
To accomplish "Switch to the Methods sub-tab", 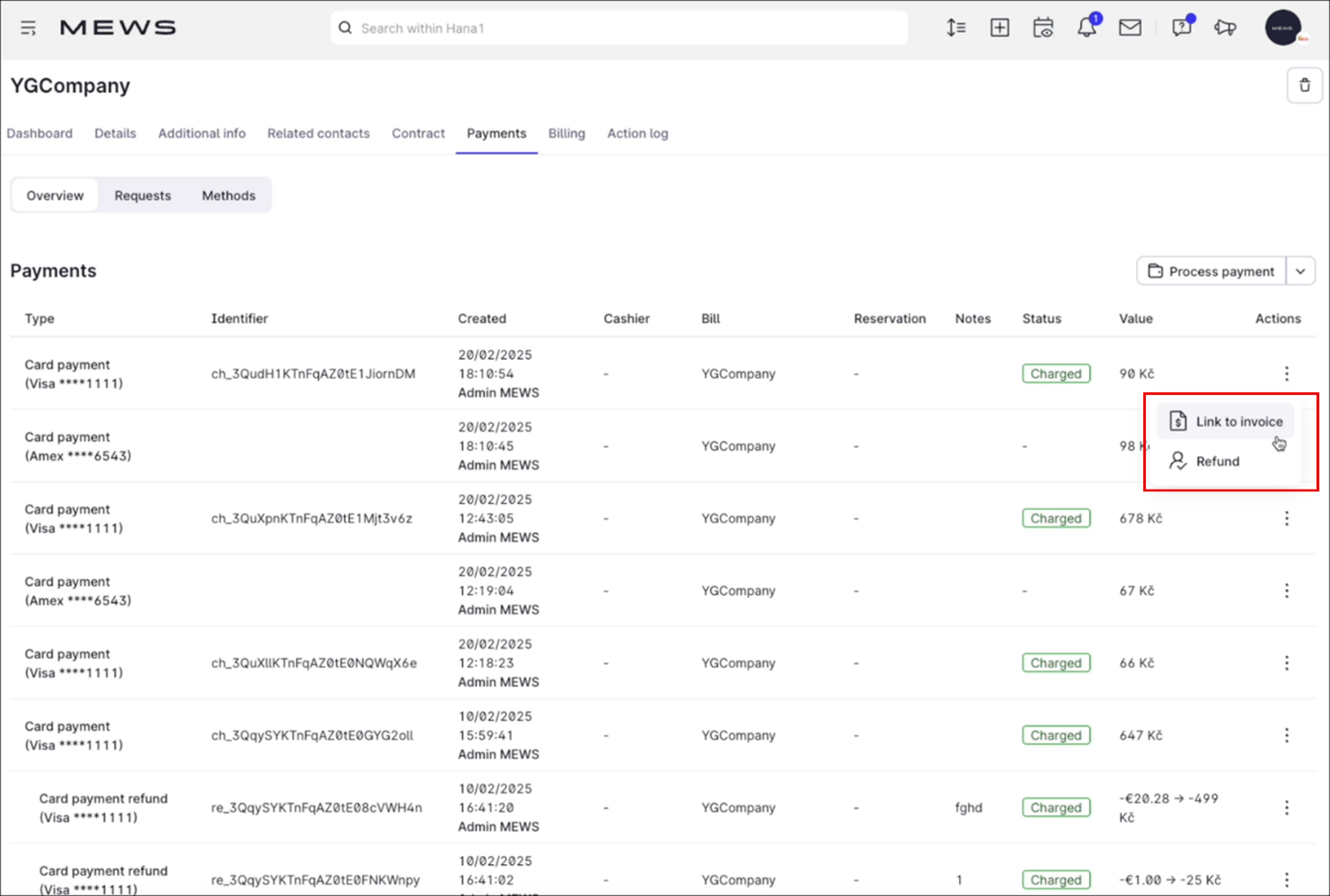I will (x=229, y=196).
